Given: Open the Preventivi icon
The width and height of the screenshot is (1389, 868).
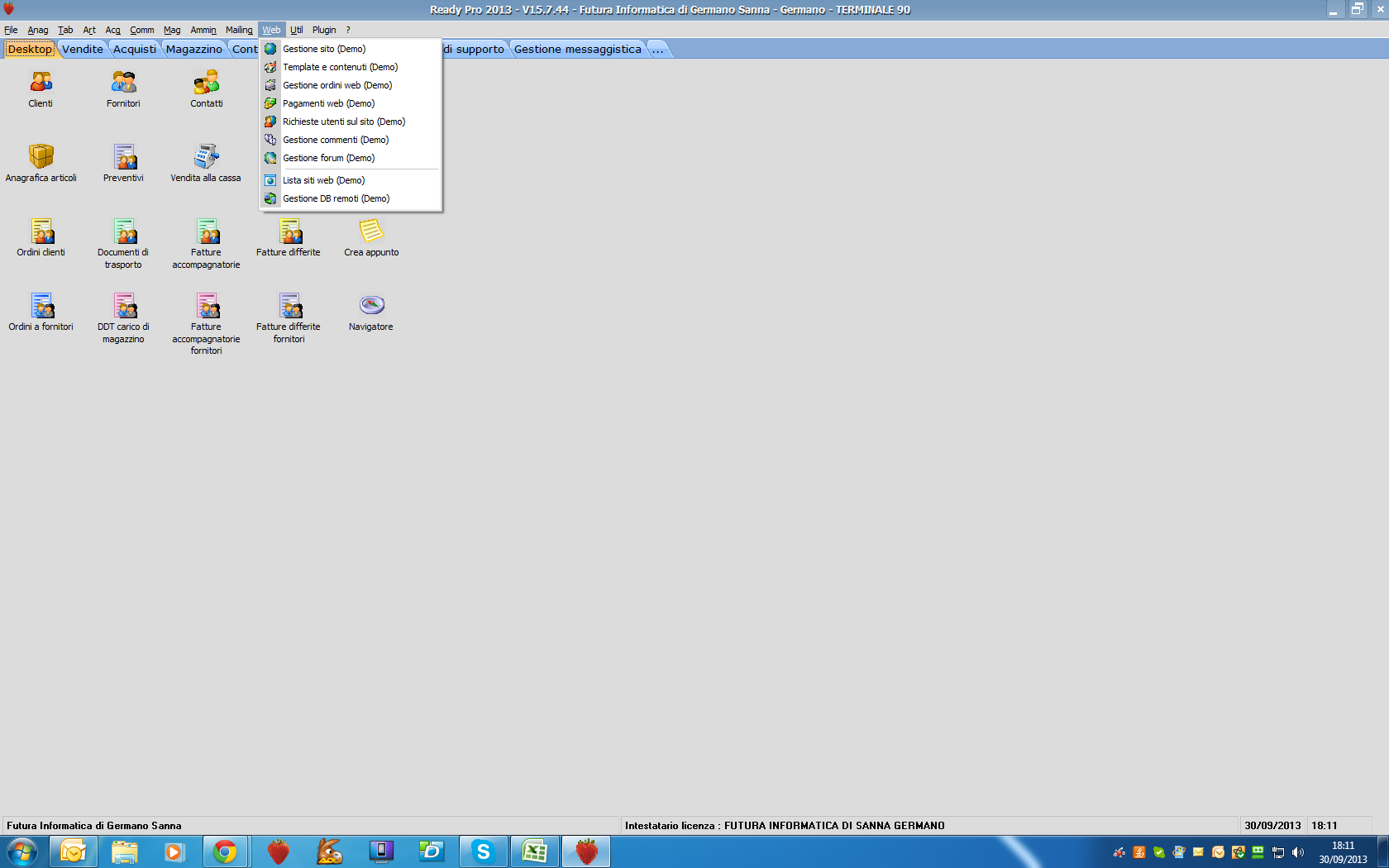Looking at the screenshot, I should click(123, 163).
